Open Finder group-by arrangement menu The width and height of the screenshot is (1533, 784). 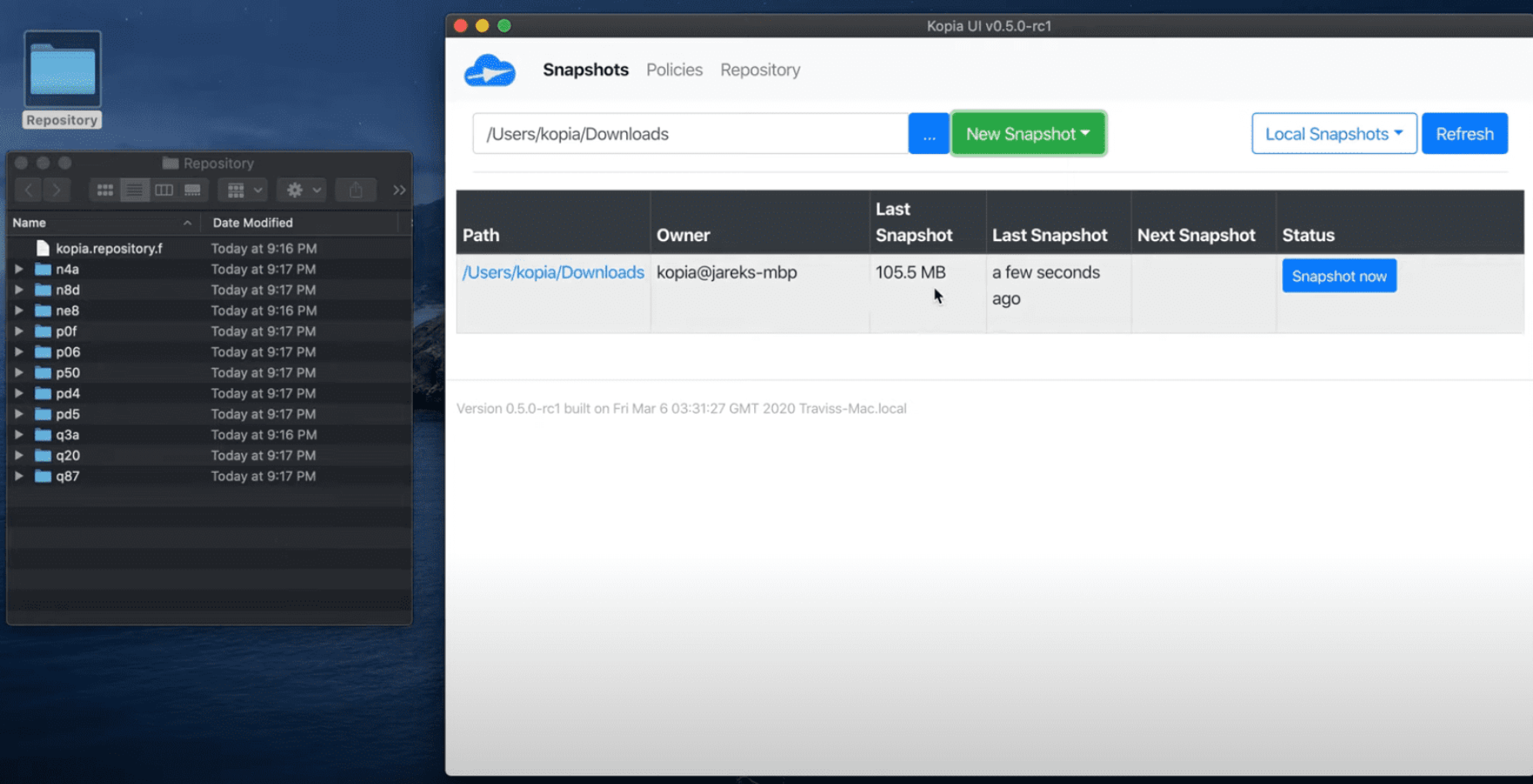pos(243,189)
